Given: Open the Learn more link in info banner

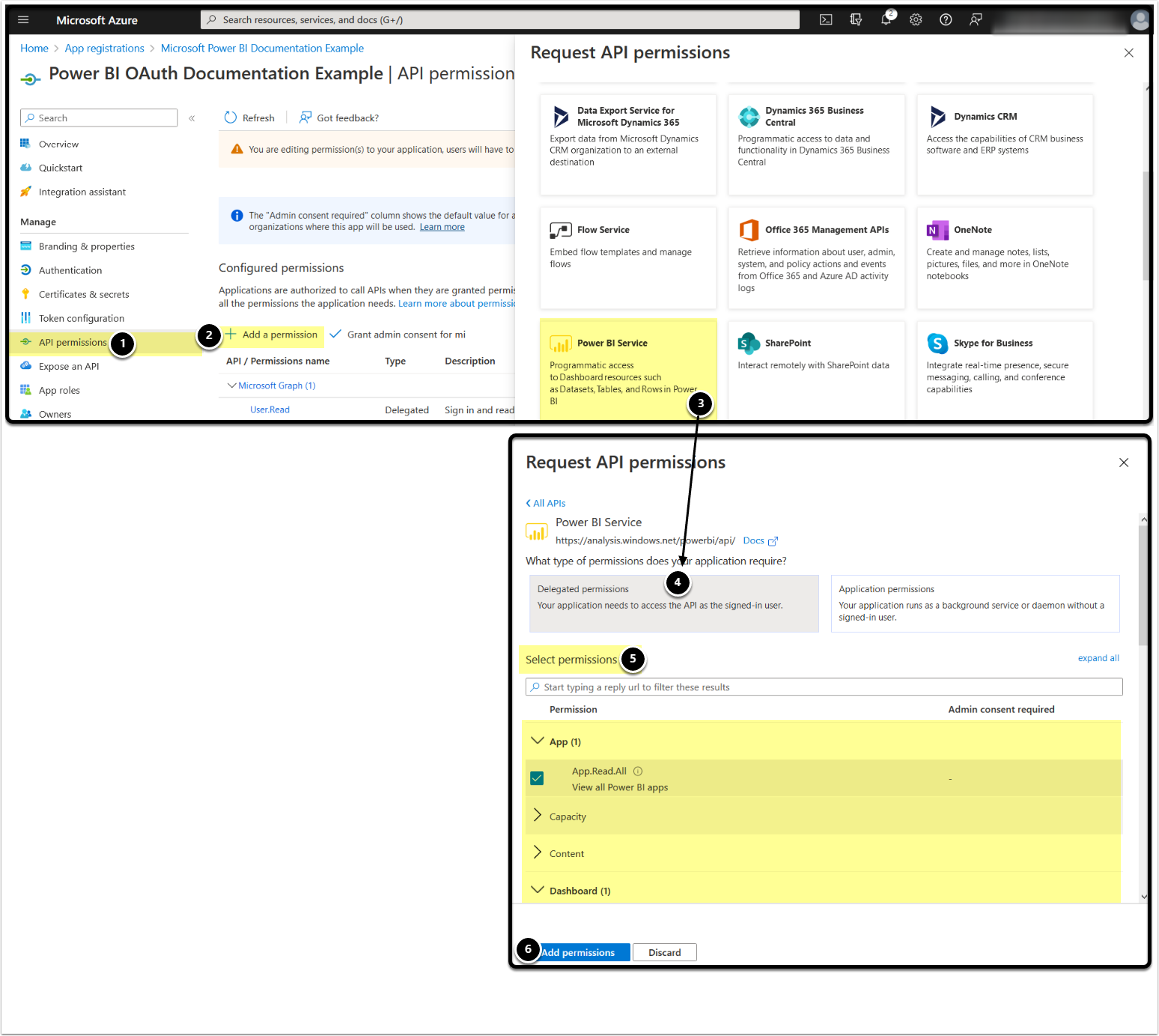Looking at the screenshot, I should 442,227.
